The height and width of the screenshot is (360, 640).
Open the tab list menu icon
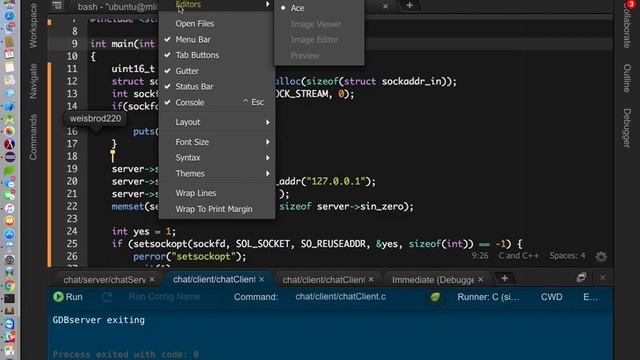coord(57,5)
